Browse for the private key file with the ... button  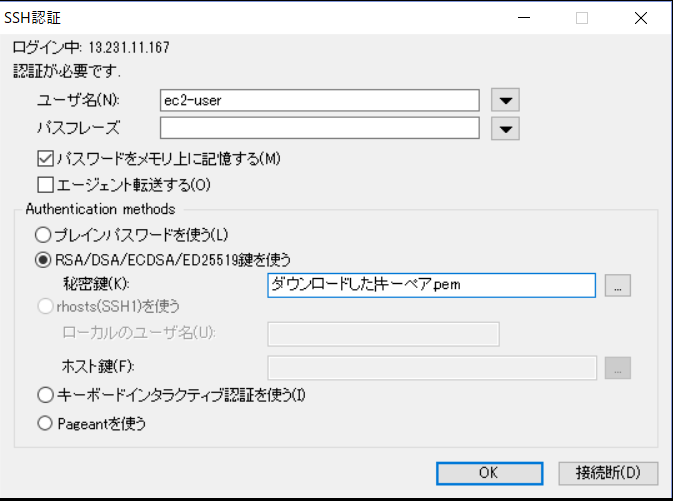618,285
